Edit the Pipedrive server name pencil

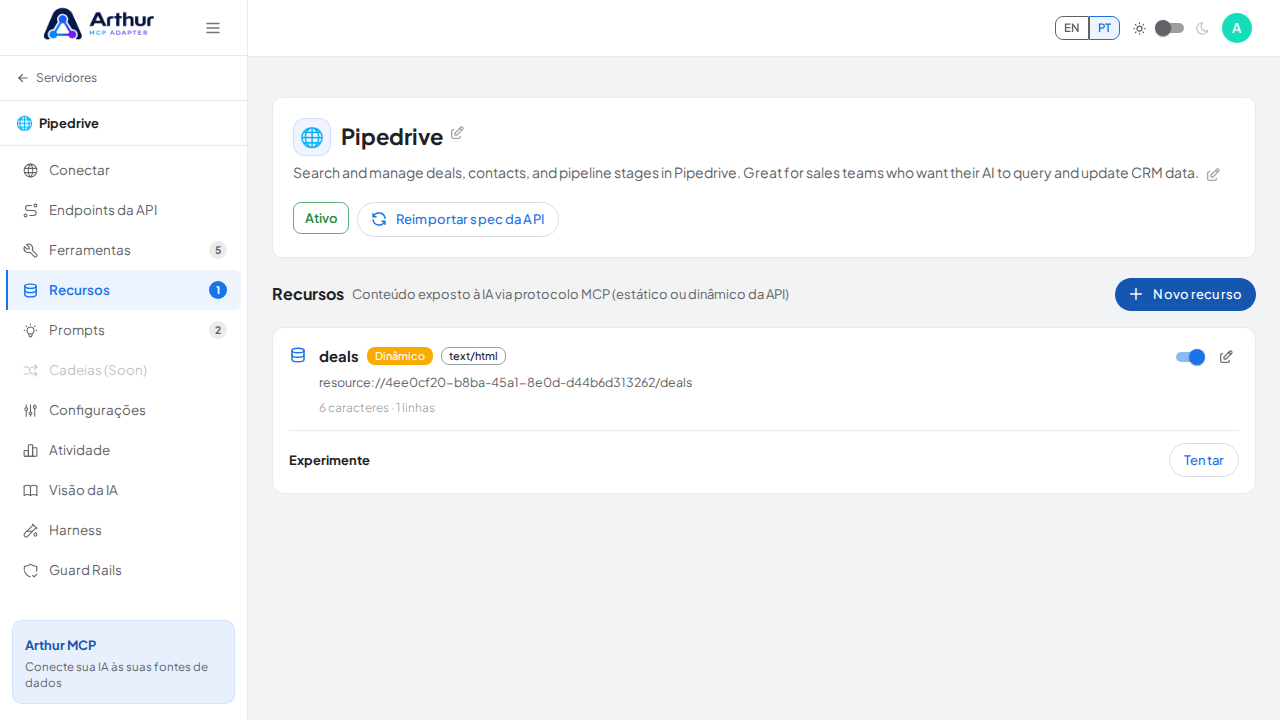click(x=457, y=133)
